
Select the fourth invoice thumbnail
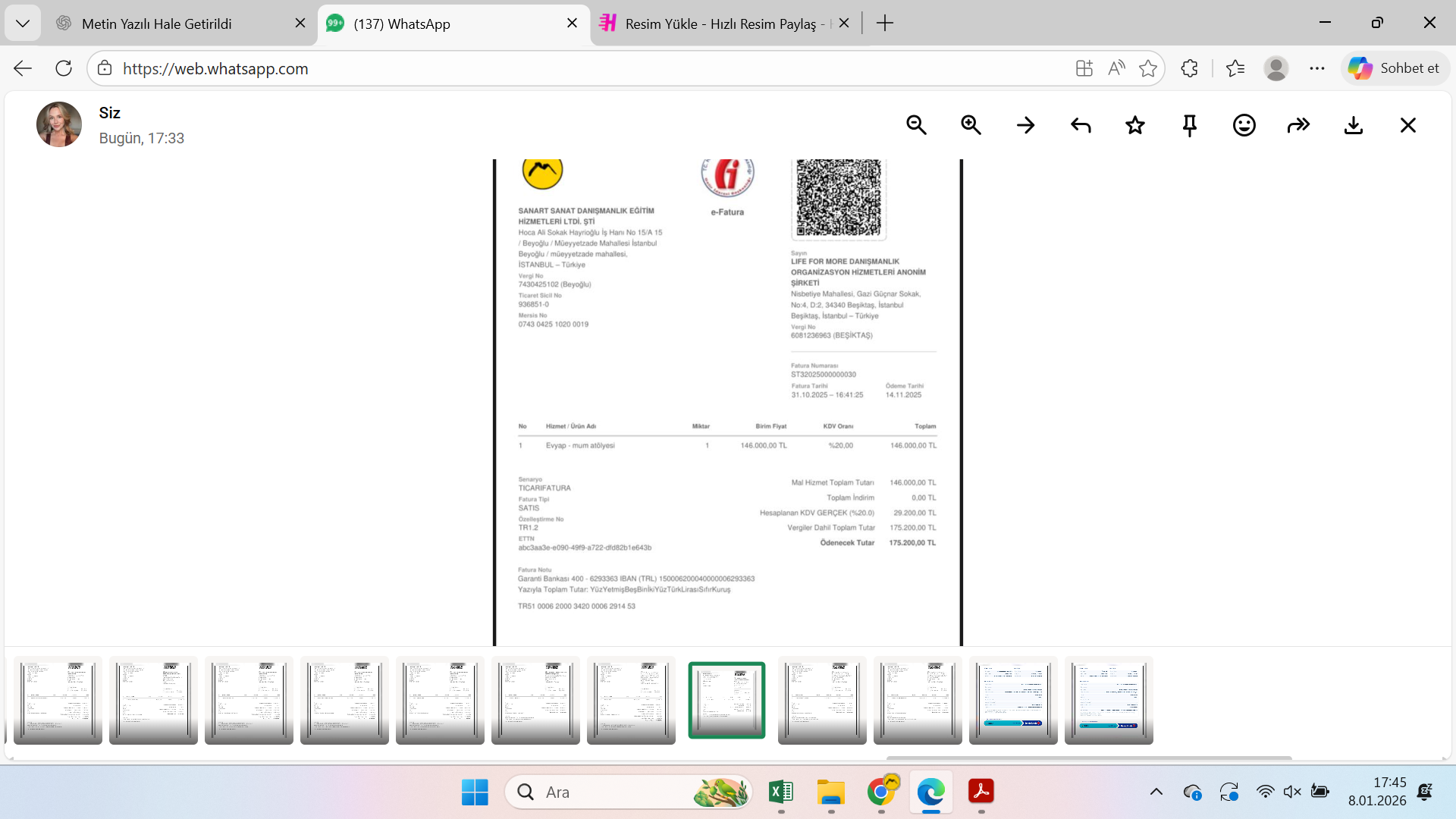344,700
